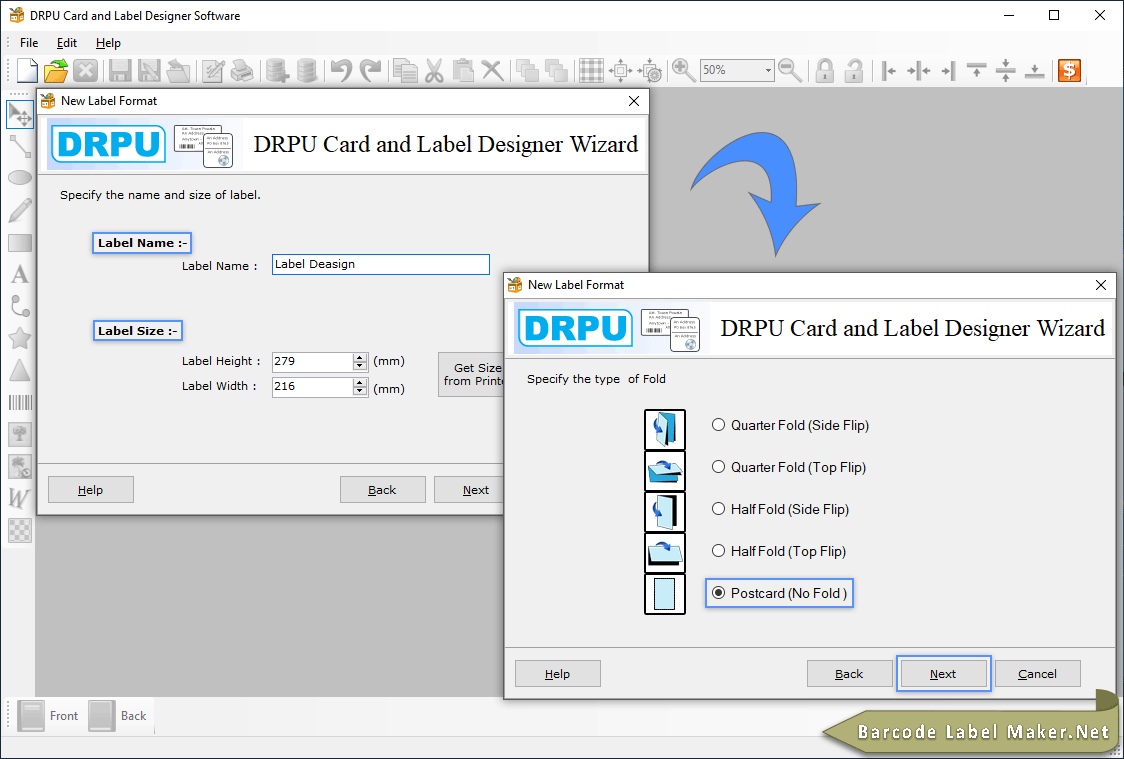The height and width of the screenshot is (759, 1124).
Task: Click the Save floppy disk icon
Action: pyautogui.click(x=120, y=70)
